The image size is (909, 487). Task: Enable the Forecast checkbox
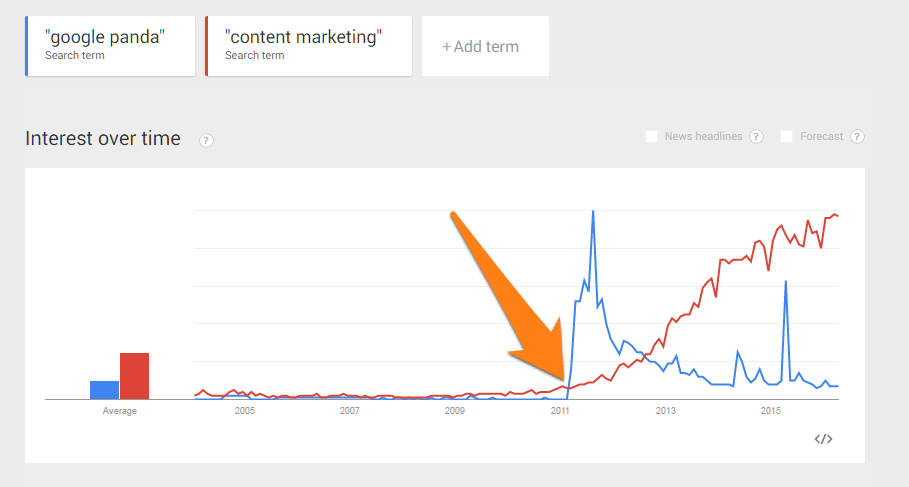787,137
